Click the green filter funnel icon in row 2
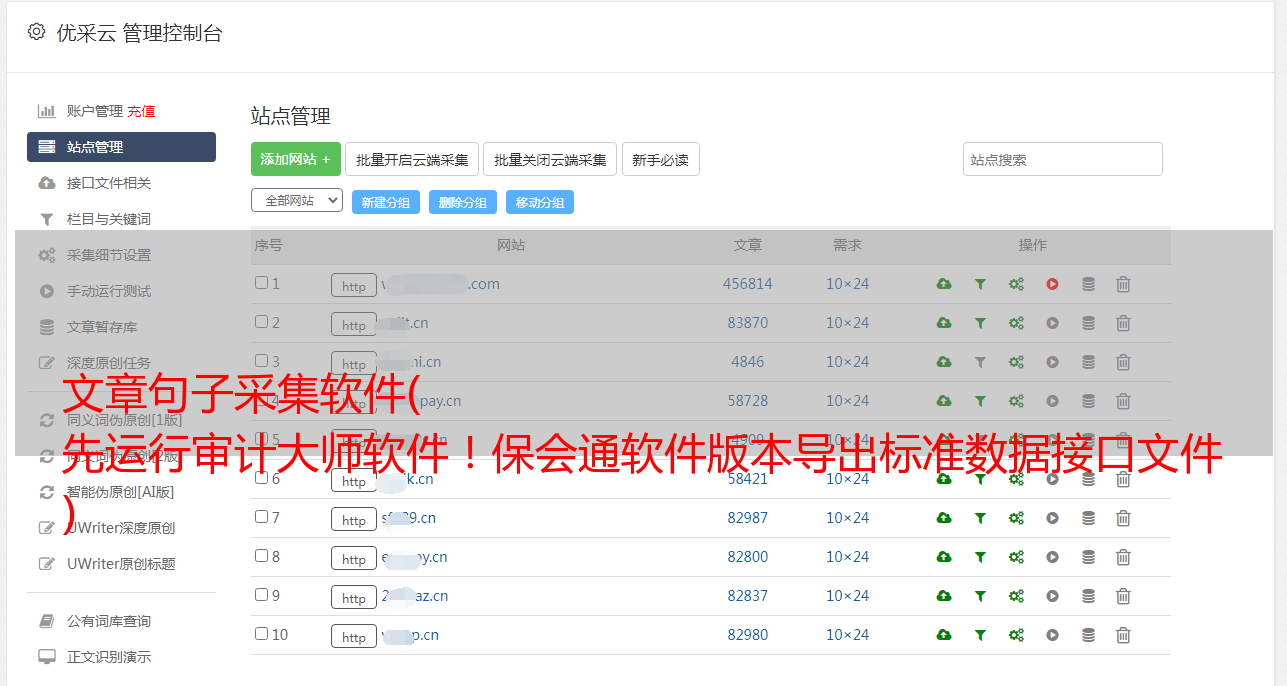The height and width of the screenshot is (686, 1287). tap(980, 323)
